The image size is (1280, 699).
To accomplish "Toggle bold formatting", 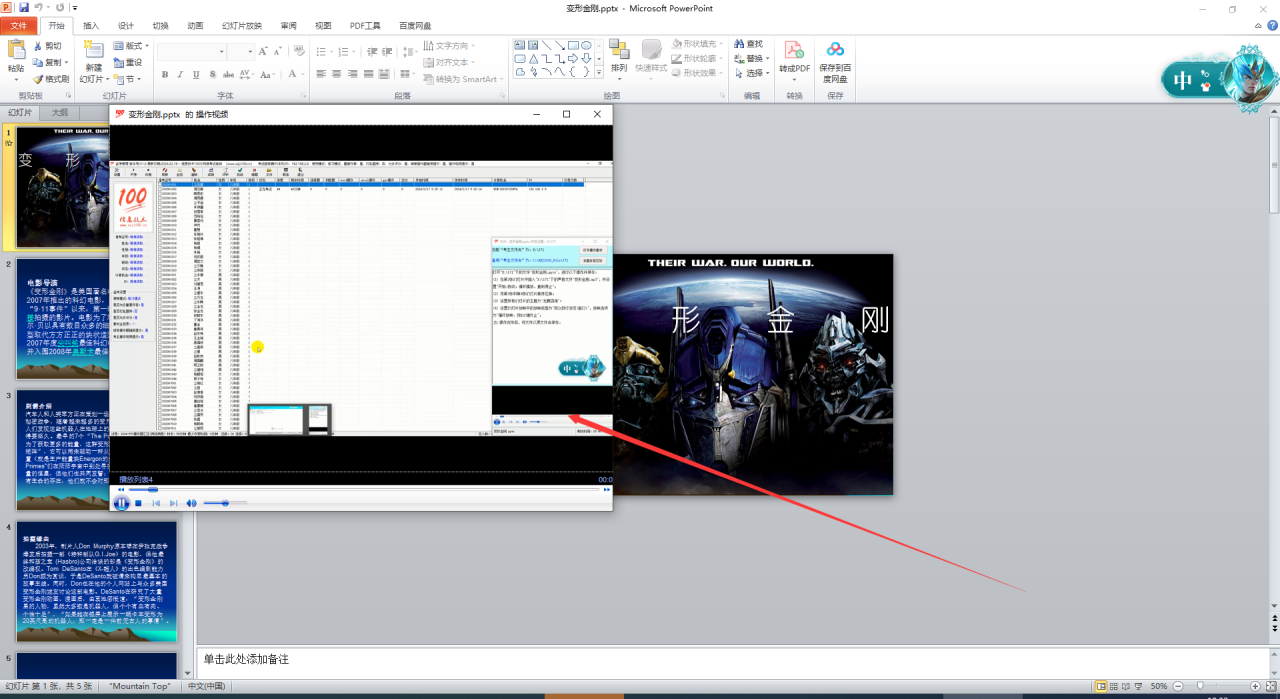I will click(x=165, y=75).
